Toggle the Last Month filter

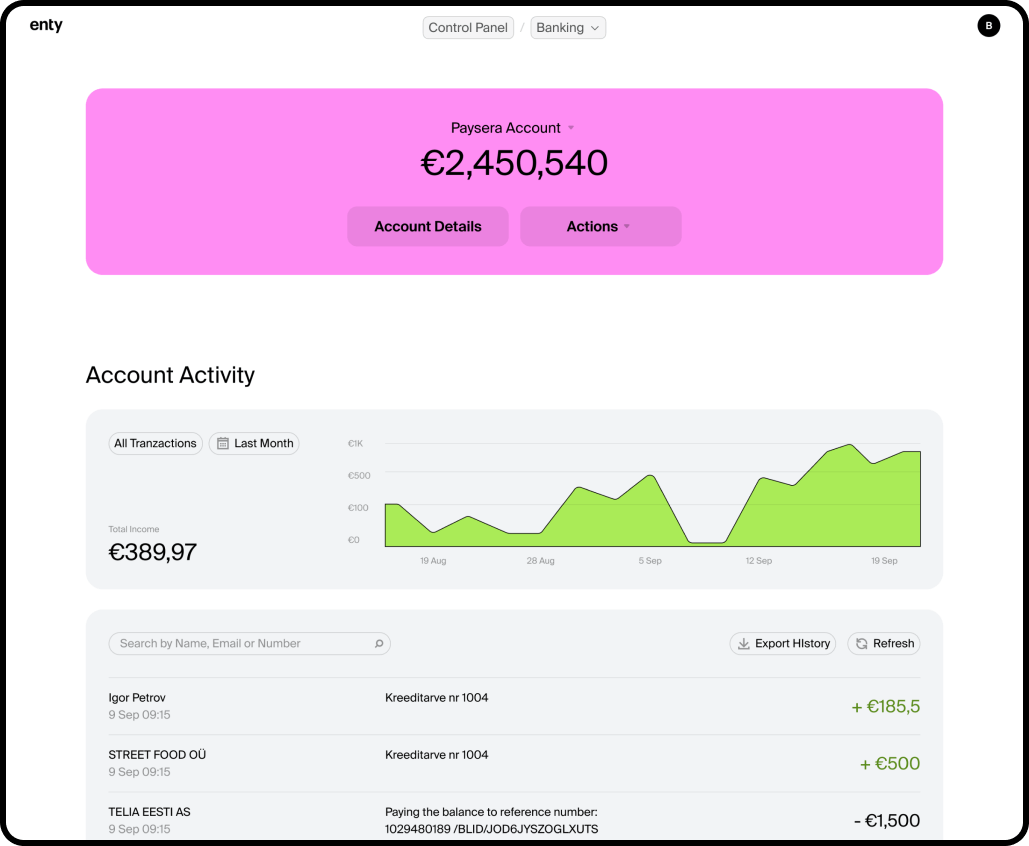(254, 443)
